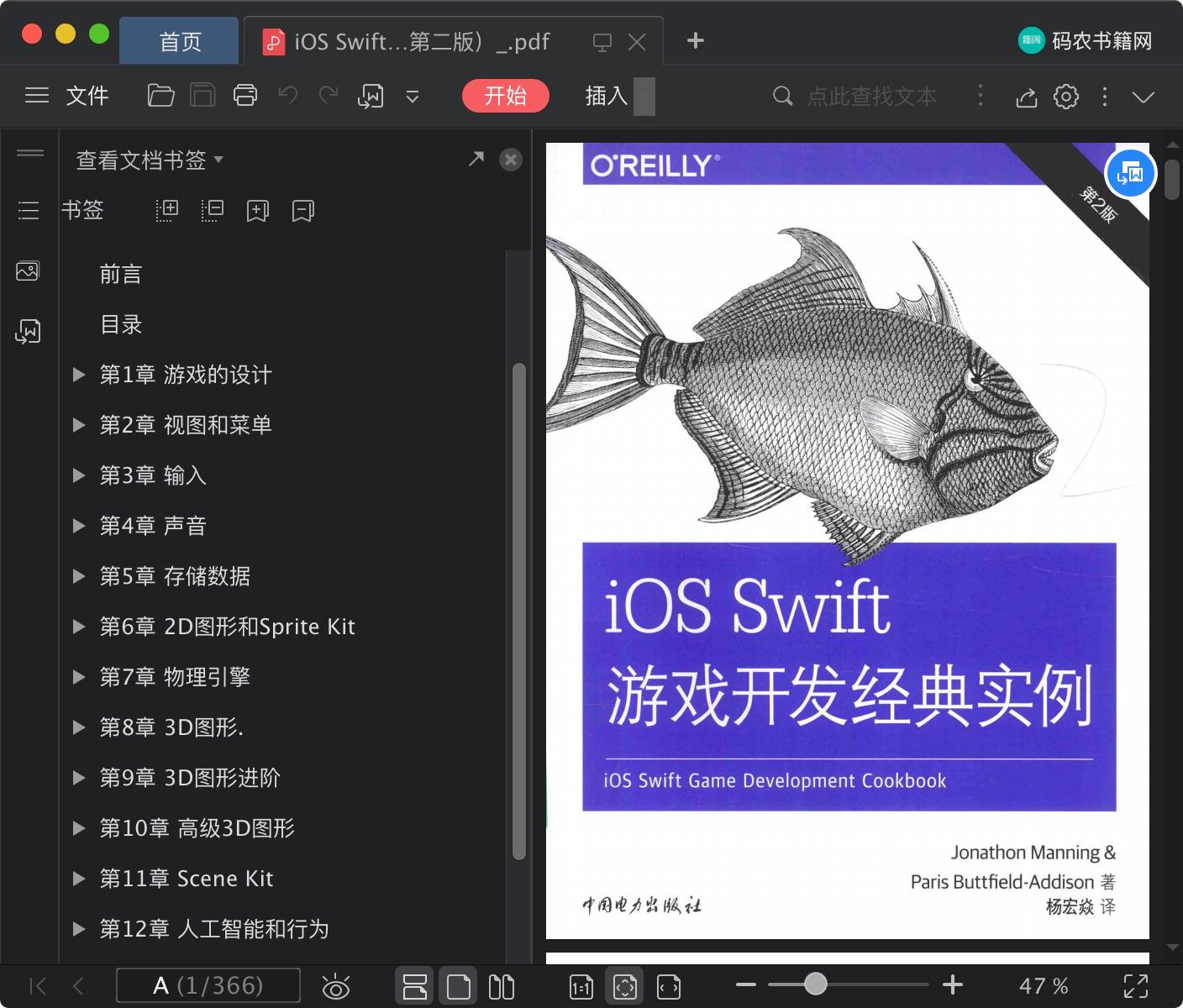
Task: Click the zoom slider handle
Action: (815, 984)
